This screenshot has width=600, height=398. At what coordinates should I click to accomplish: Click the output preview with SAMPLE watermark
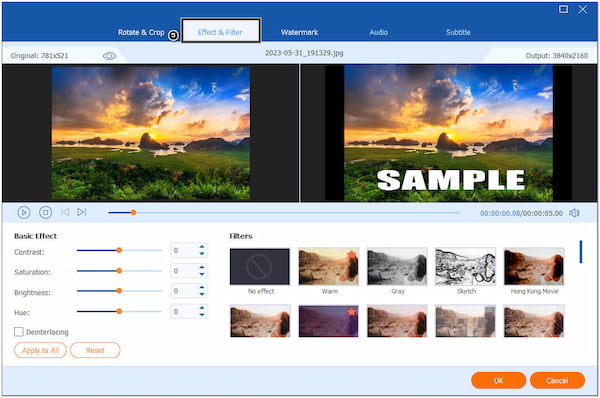coord(448,133)
